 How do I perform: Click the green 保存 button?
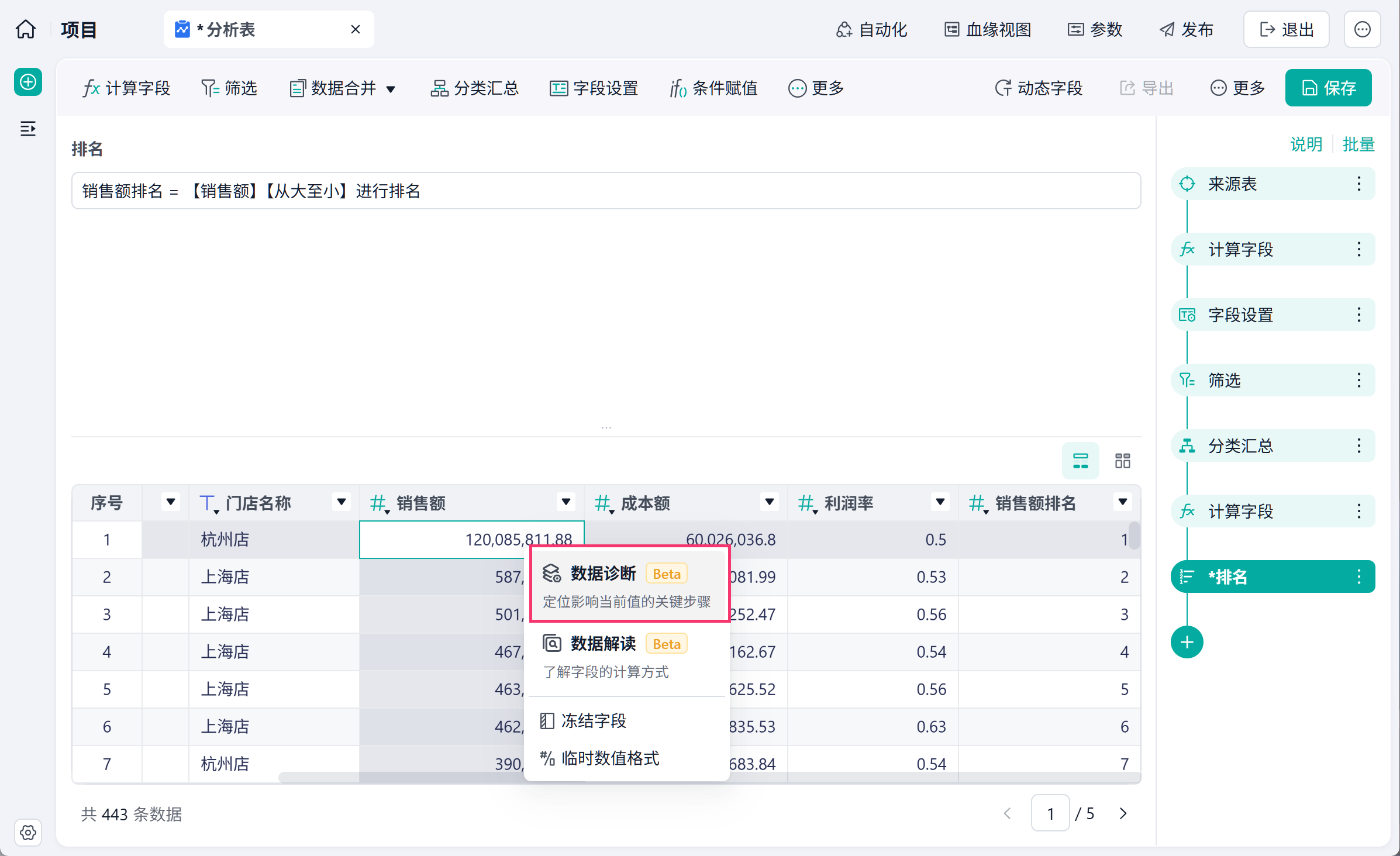(x=1328, y=88)
